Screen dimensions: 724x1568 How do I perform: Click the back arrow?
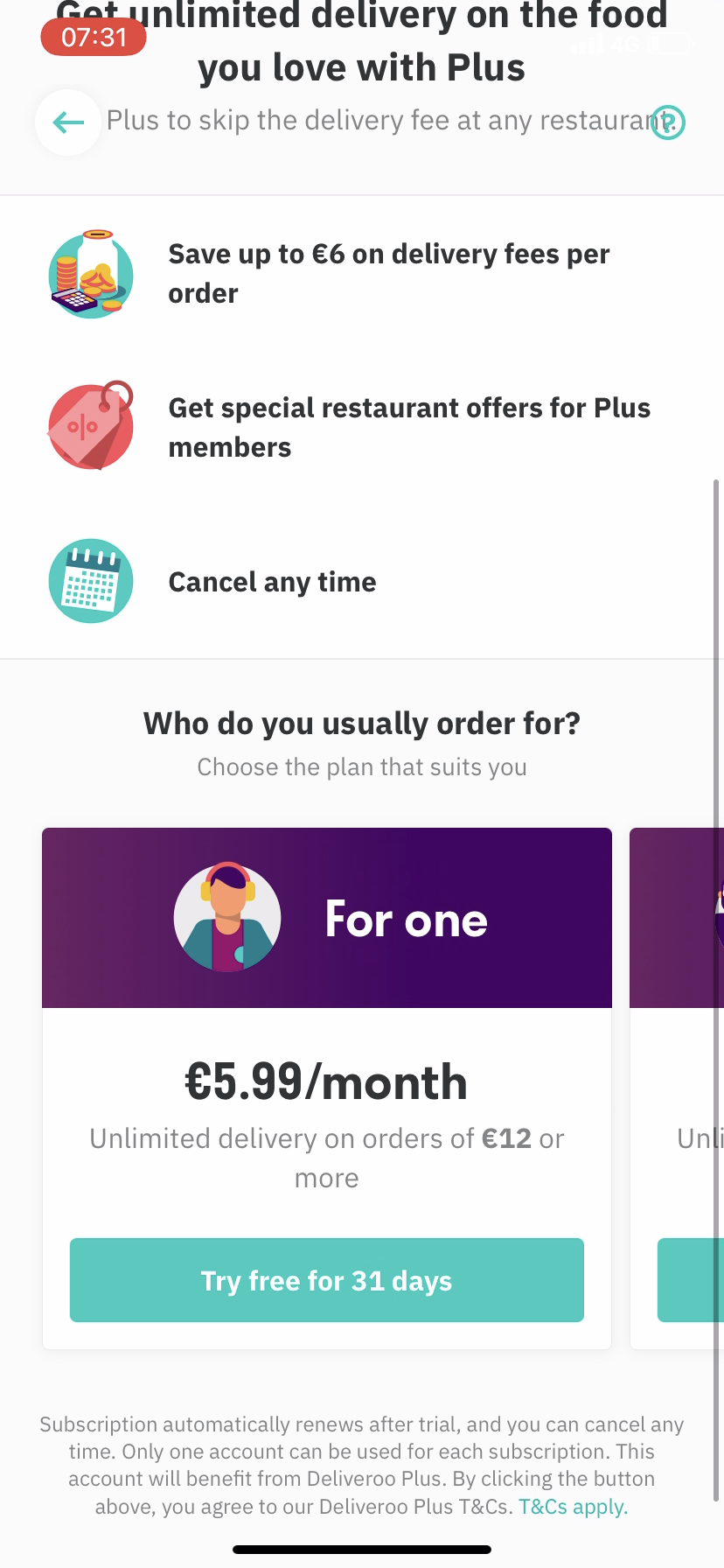[x=67, y=122]
